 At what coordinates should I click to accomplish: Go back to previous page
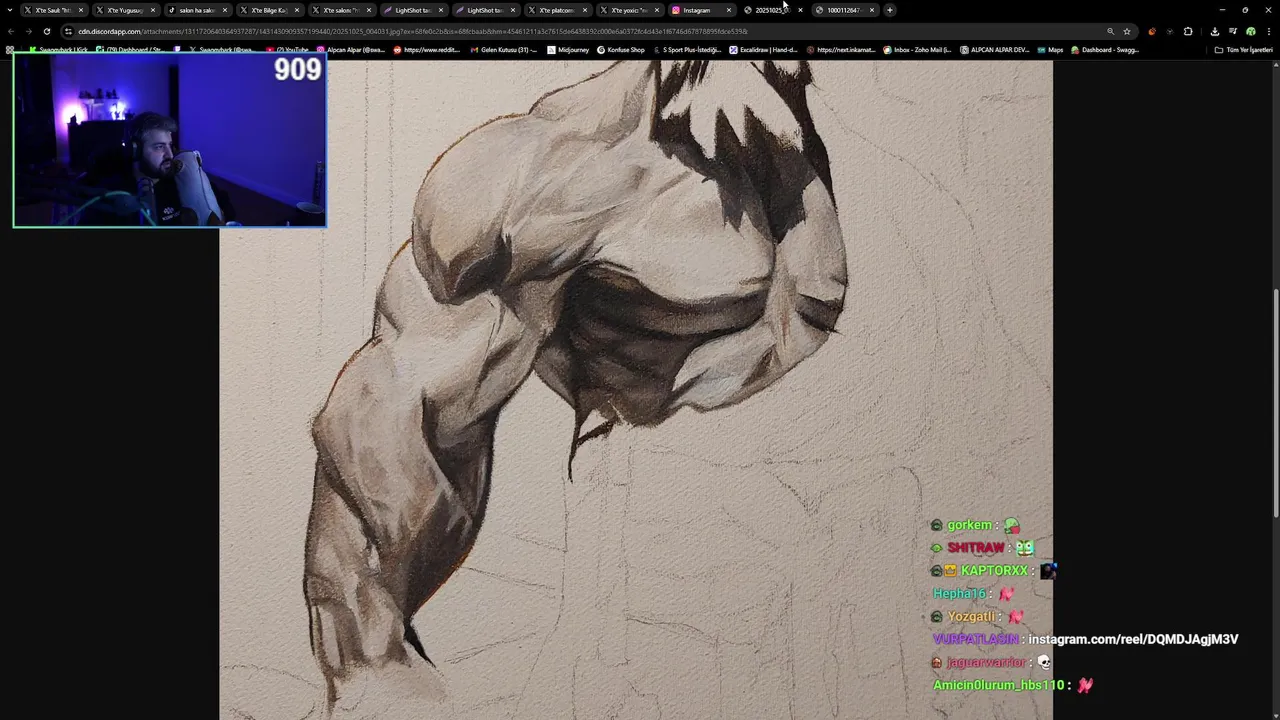point(11,31)
